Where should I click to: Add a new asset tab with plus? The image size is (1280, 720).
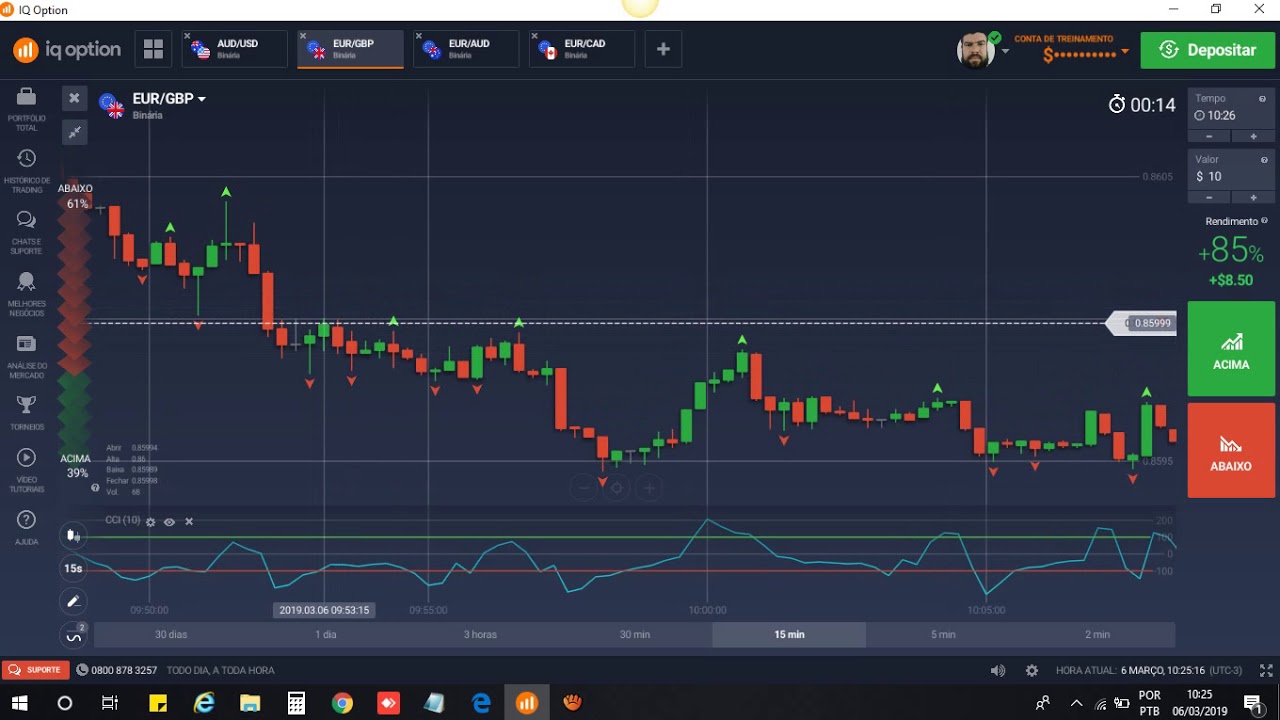[663, 49]
